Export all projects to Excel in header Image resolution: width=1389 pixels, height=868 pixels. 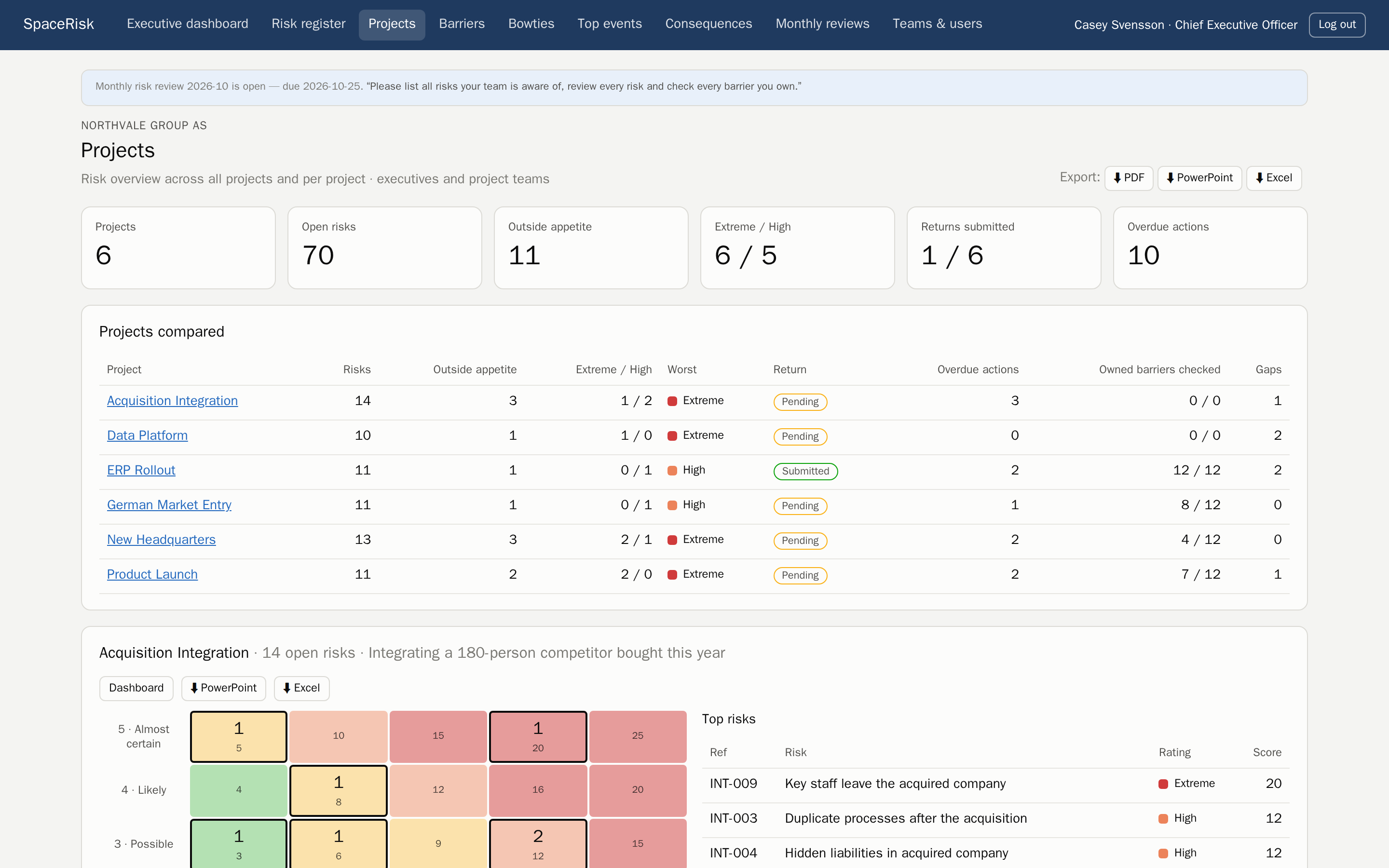pyautogui.click(x=1274, y=178)
